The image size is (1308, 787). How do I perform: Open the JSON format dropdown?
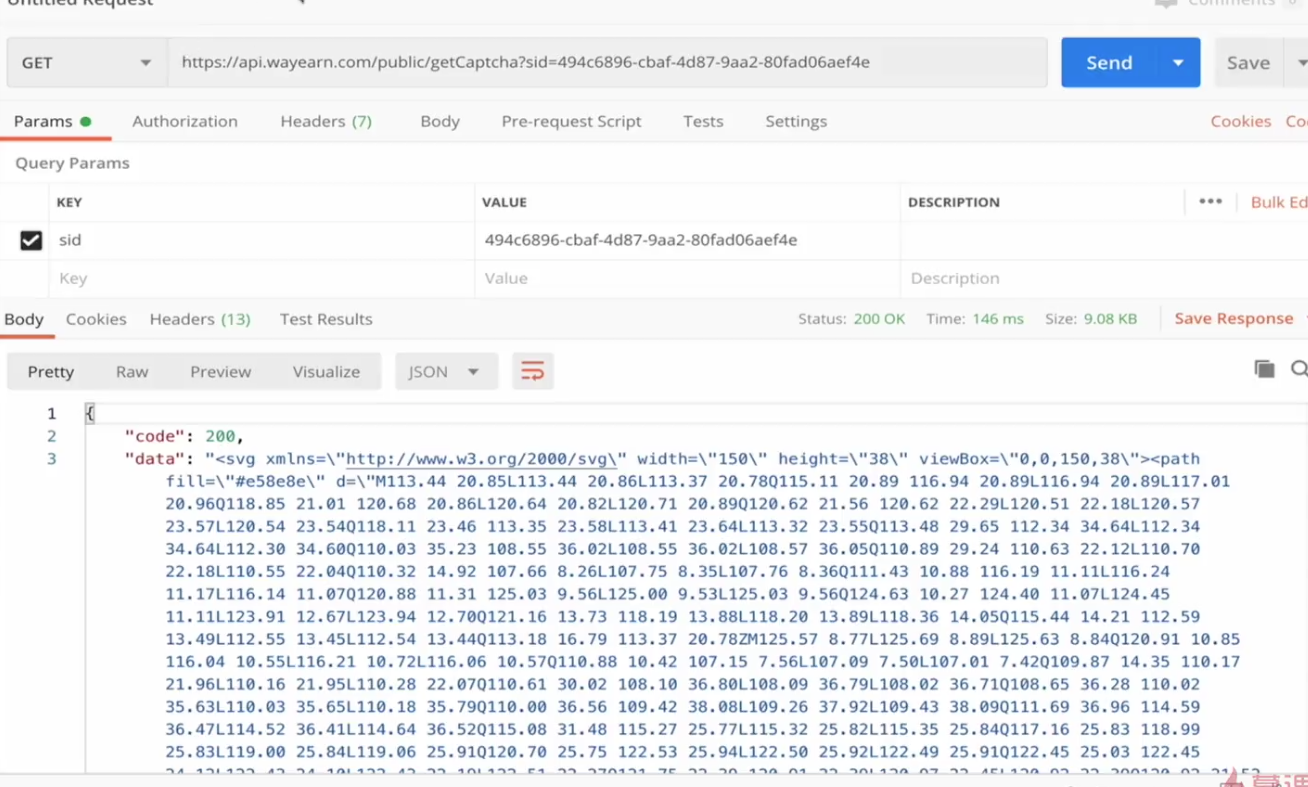[444, 371]
